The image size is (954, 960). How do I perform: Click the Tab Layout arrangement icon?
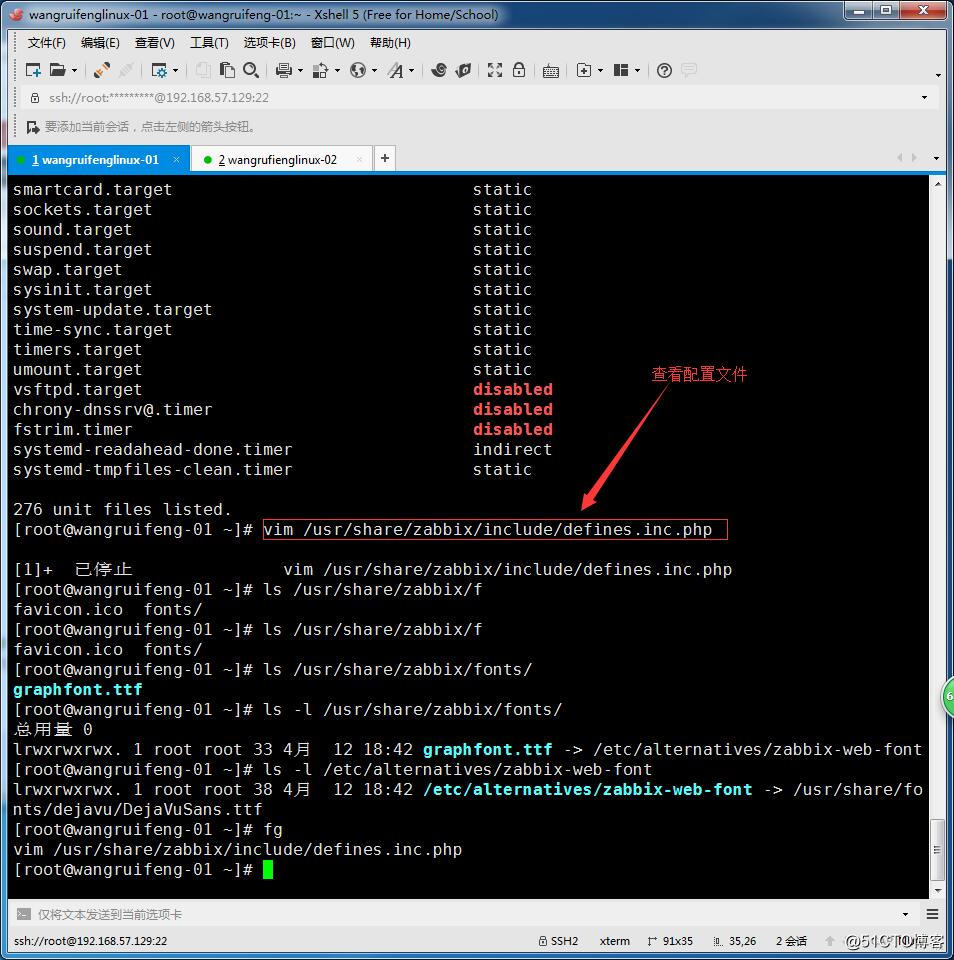pos(621,70)
